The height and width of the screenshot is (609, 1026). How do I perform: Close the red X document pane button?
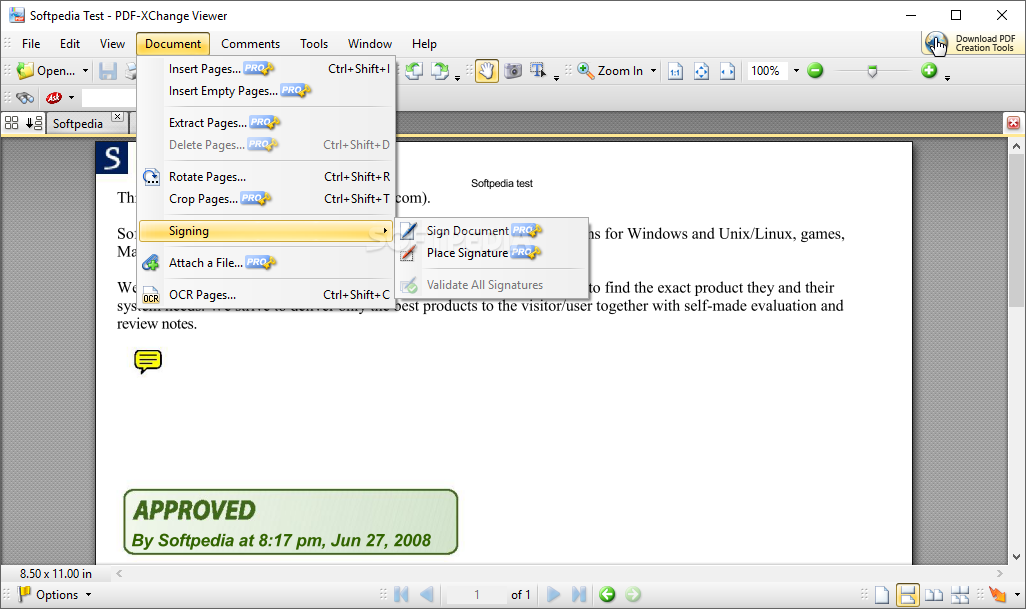pos(1013,123)
